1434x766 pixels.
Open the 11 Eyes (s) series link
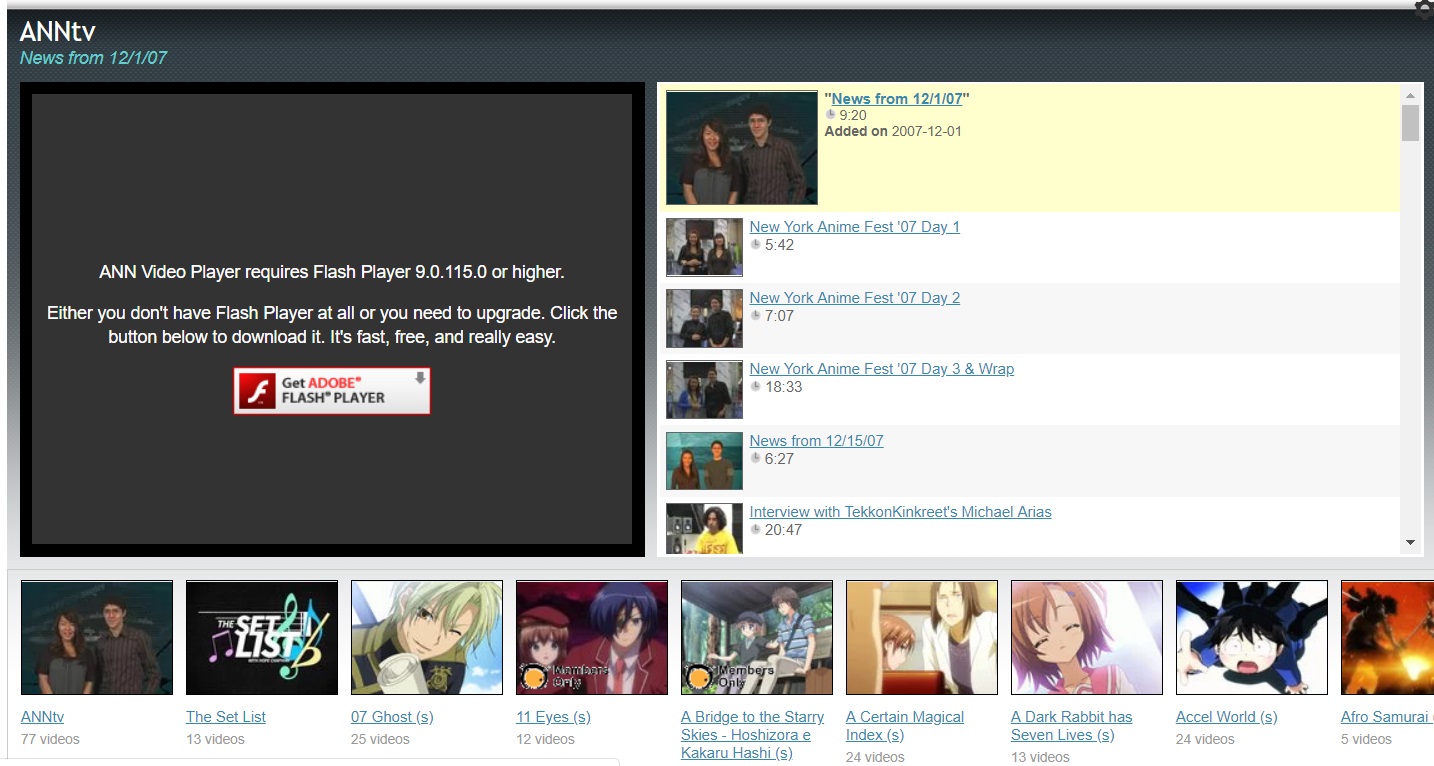553,717
